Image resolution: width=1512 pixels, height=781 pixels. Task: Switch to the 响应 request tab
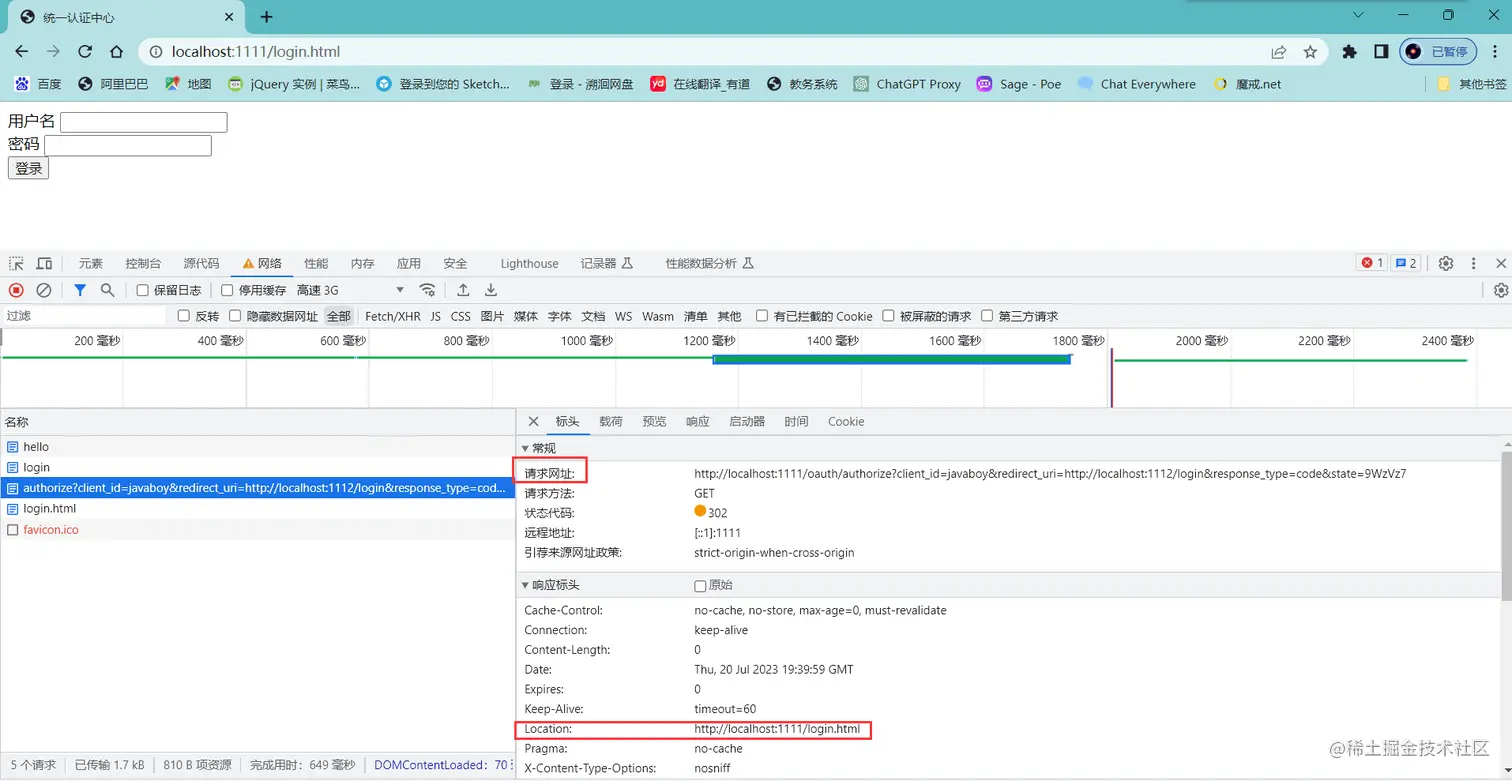(698, 422)
